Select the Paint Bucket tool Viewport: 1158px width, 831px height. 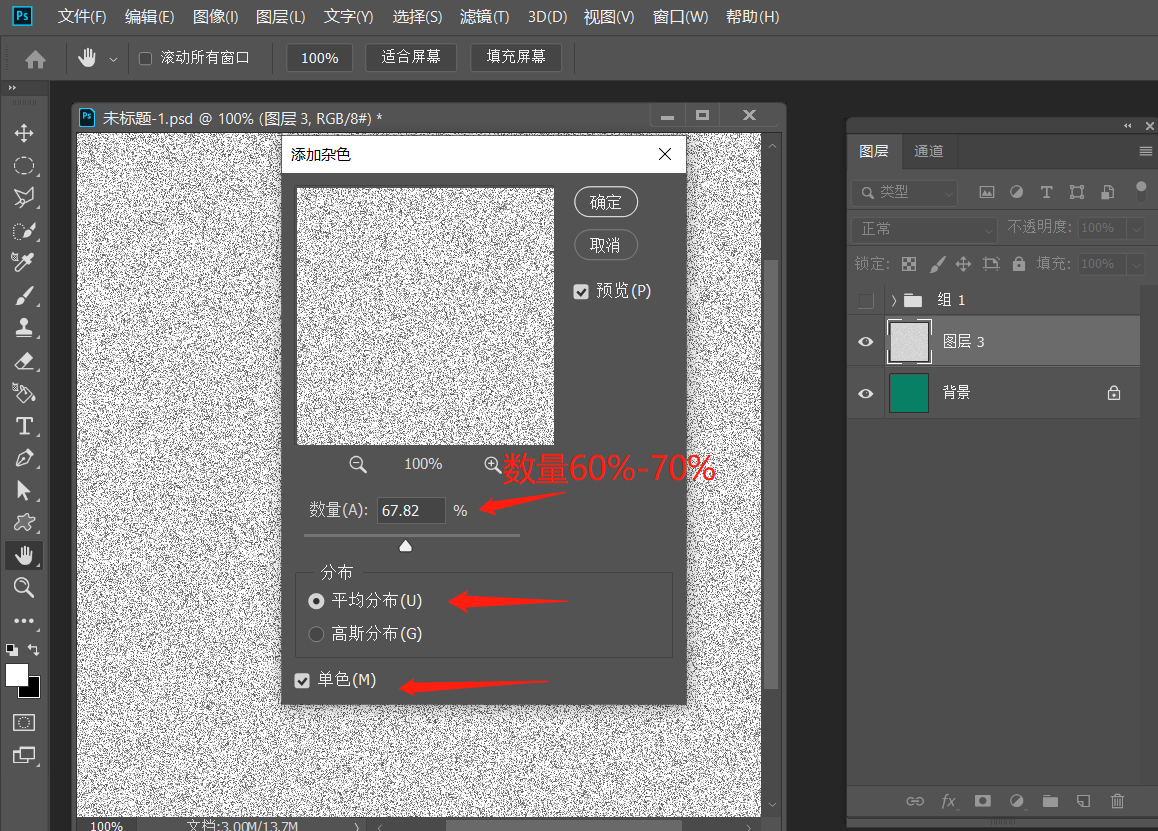pyautogui.click(x=24, y=393)
